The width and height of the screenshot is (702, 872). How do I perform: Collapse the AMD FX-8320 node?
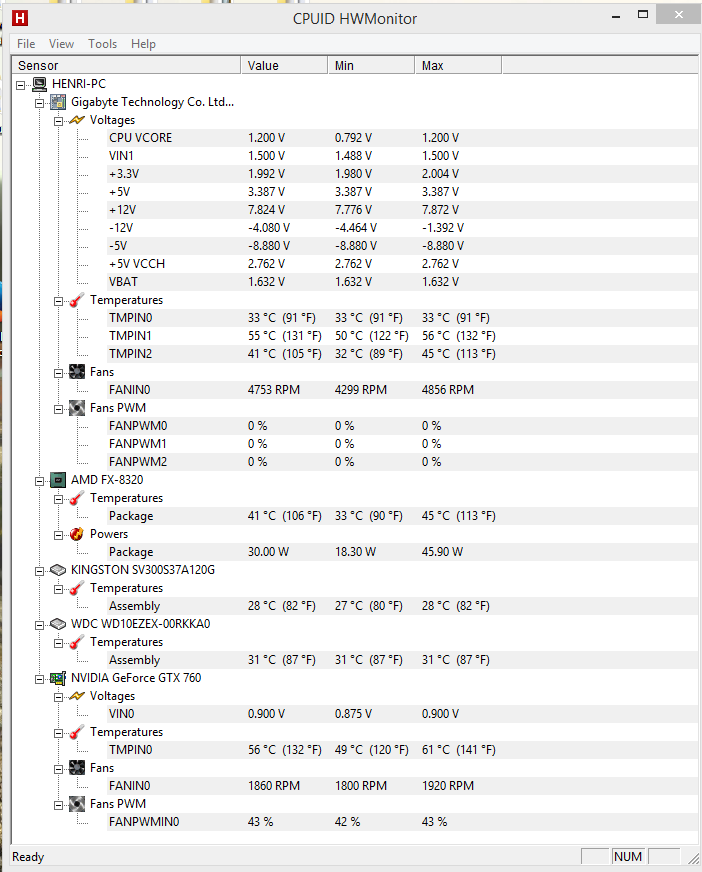[39, 480]
